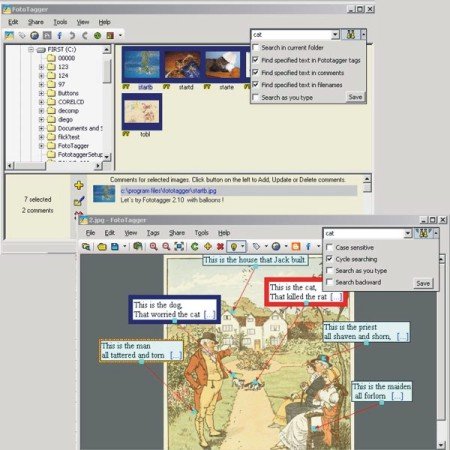The image size is (450, 450).
Task: Open the startb.jpg file path link
Action: (x=168, y=191)
